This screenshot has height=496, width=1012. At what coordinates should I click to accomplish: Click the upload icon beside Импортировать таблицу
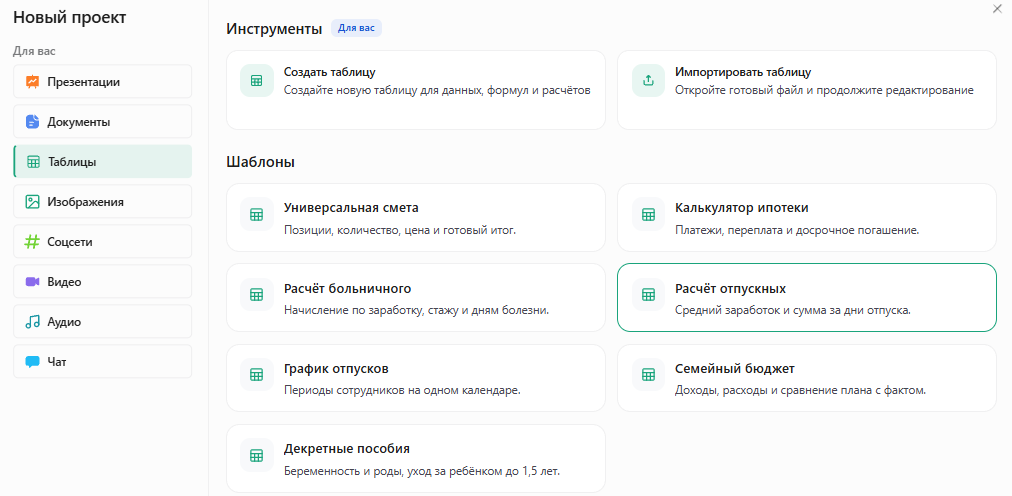pyautogui.click(x=648, y=81)
